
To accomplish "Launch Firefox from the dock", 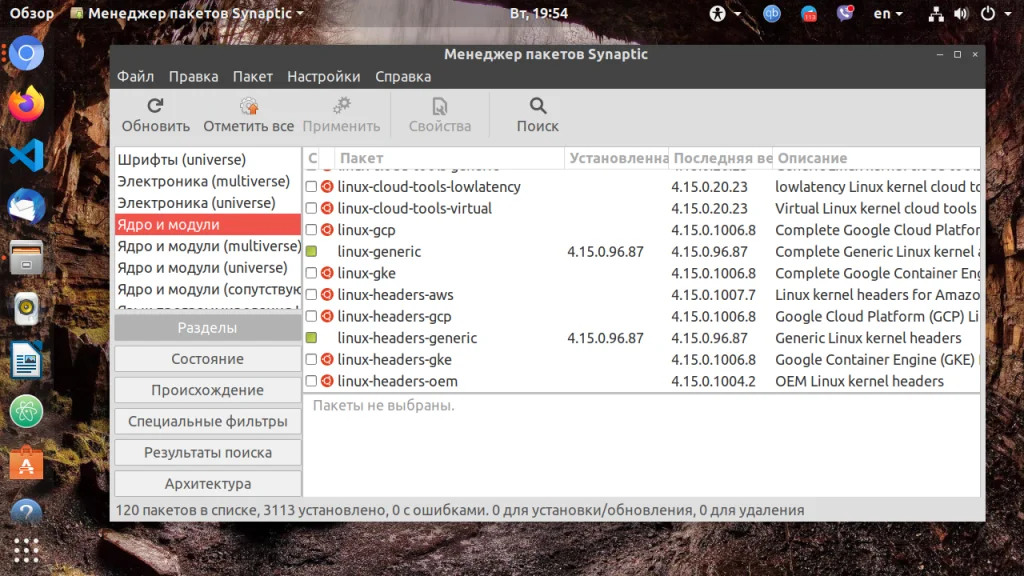I will tap(26, 104).
